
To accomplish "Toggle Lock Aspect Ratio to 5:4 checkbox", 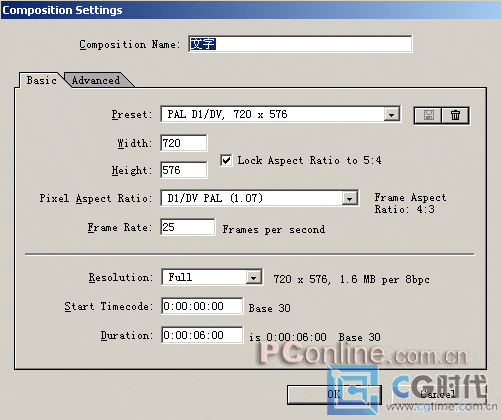I will [226, 161].
